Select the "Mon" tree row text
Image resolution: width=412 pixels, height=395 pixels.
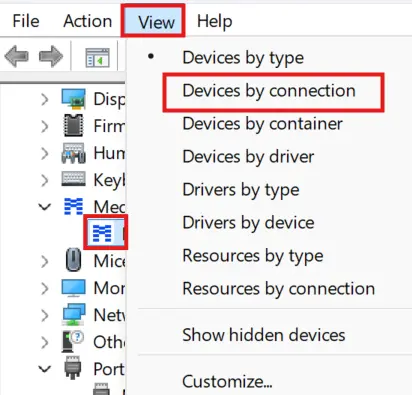(109, 288)
